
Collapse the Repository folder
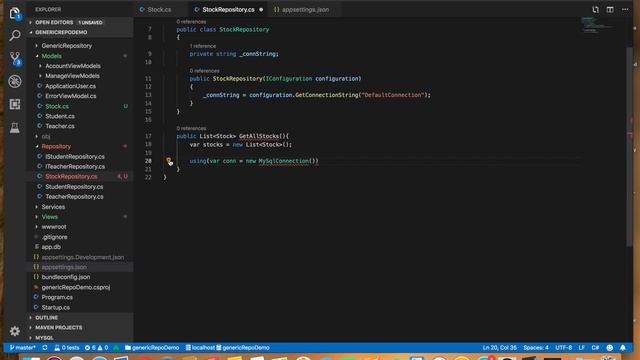pos(56,146)
